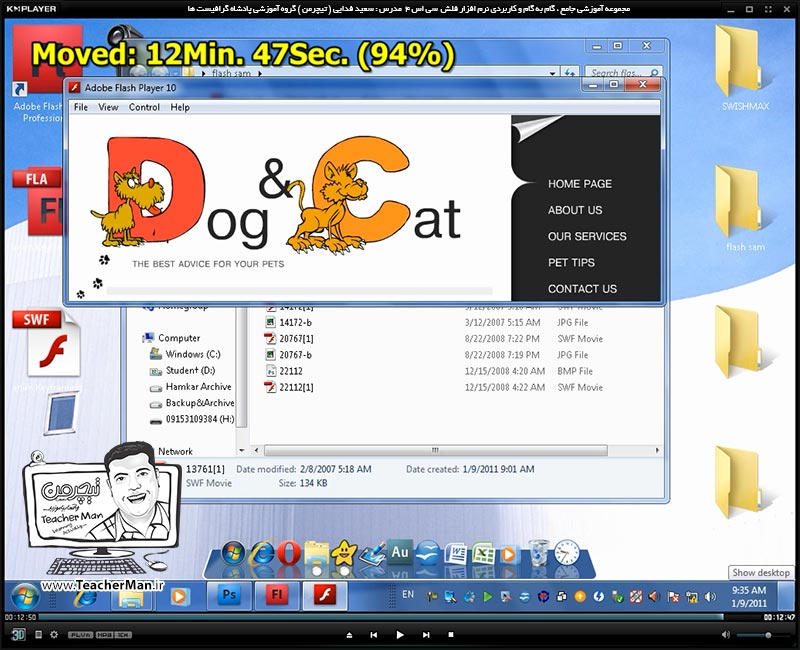Click Explorer horizontal scrollbar thumb
Image resolution: width=800 pixels, height=650 pixels.
(435, 451)
